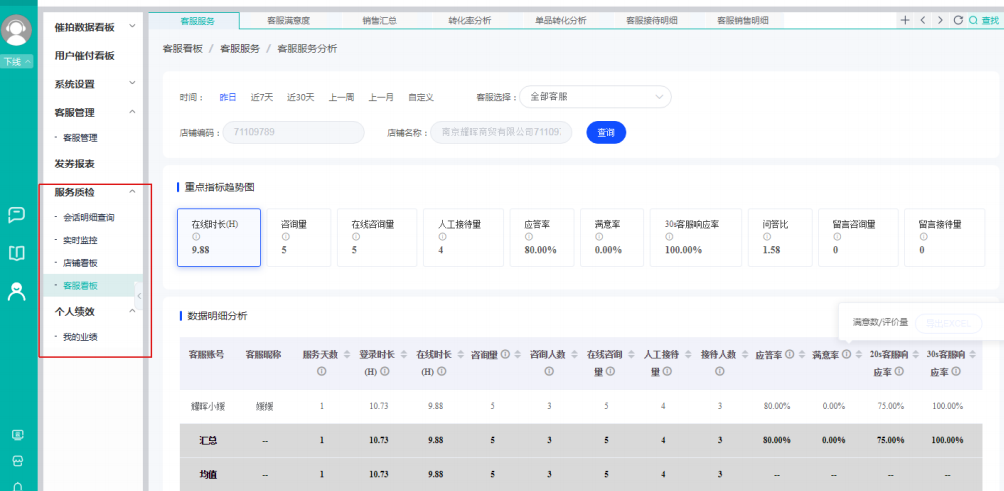Screen dimensions: 1004x491
Task: Click the monitor icon near sidebar bottom
Action: click(17, 435)
